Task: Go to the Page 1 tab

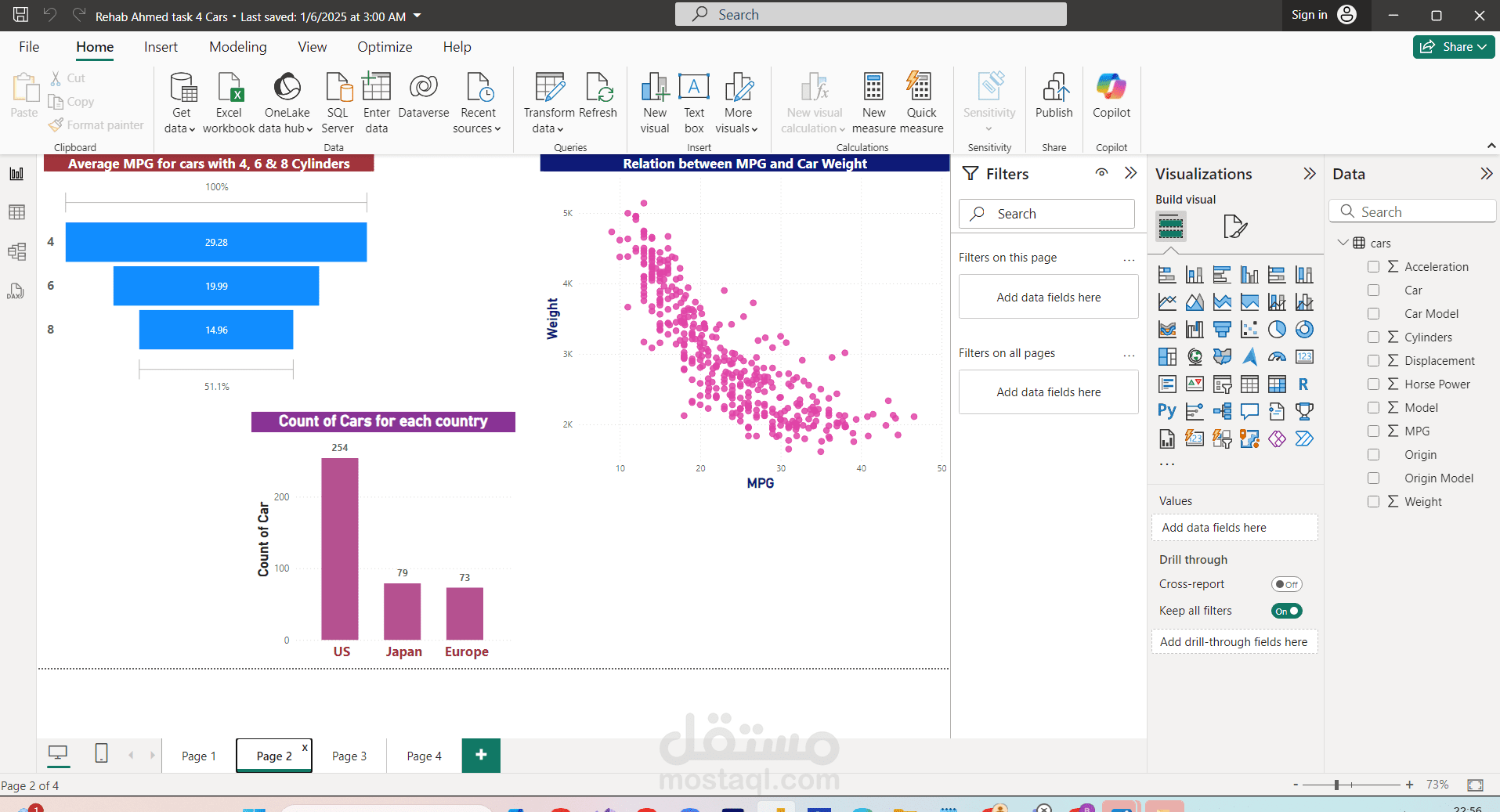Action: 199,756
